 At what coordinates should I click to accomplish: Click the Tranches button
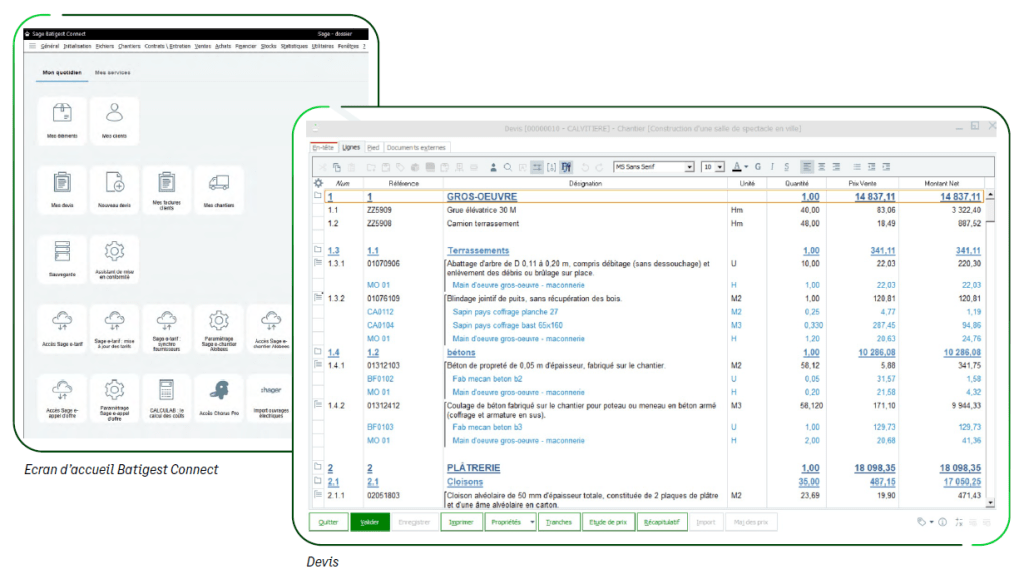coord(558,522)
